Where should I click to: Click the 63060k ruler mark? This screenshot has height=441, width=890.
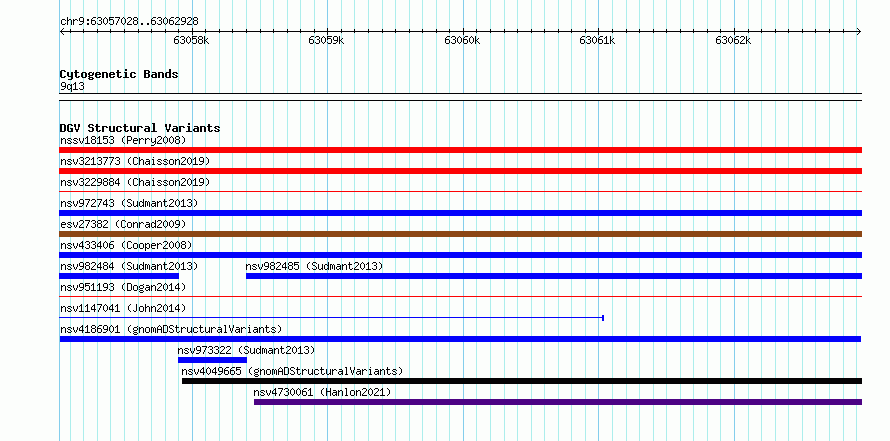tap(462, 40)
